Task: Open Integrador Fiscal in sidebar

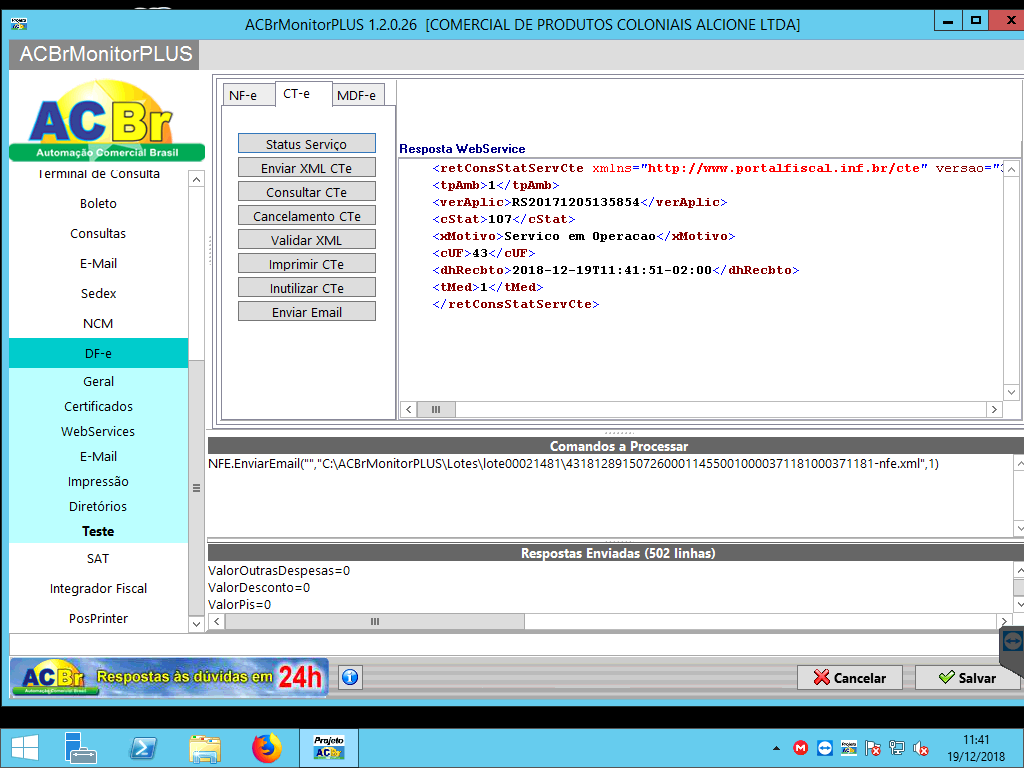Action: tap(99, 588)
